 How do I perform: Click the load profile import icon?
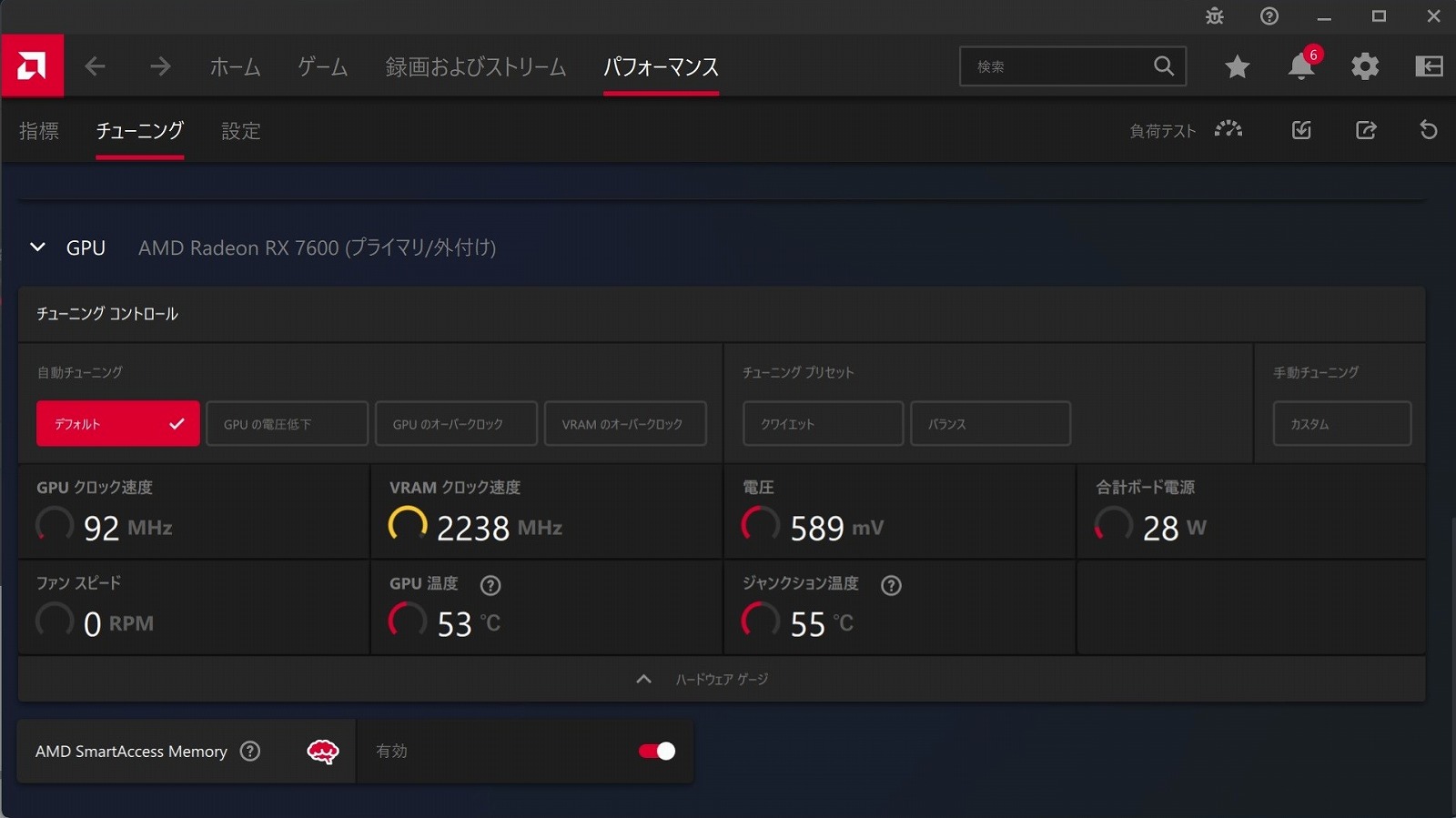(1301, 130)
